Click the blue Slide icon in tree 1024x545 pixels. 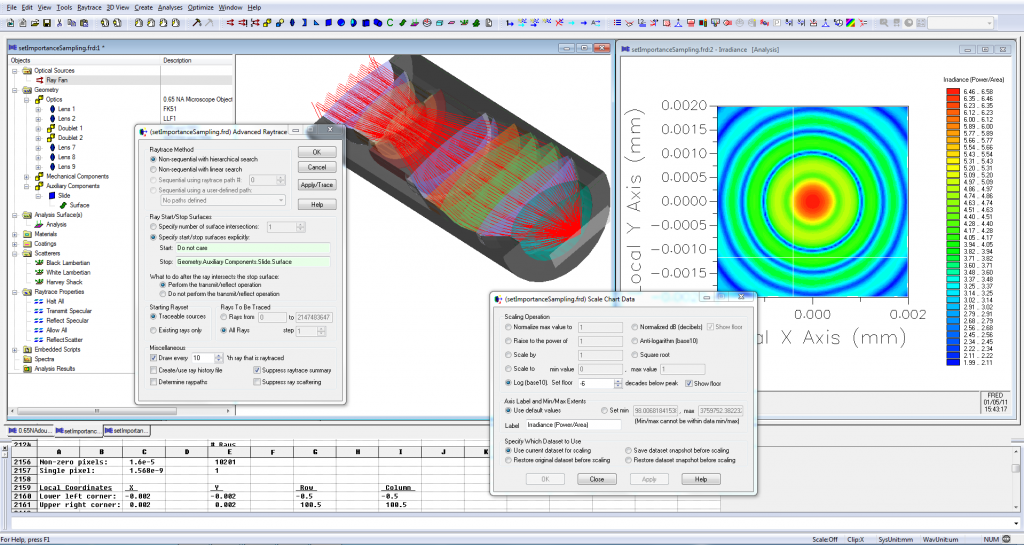(50, 195)
